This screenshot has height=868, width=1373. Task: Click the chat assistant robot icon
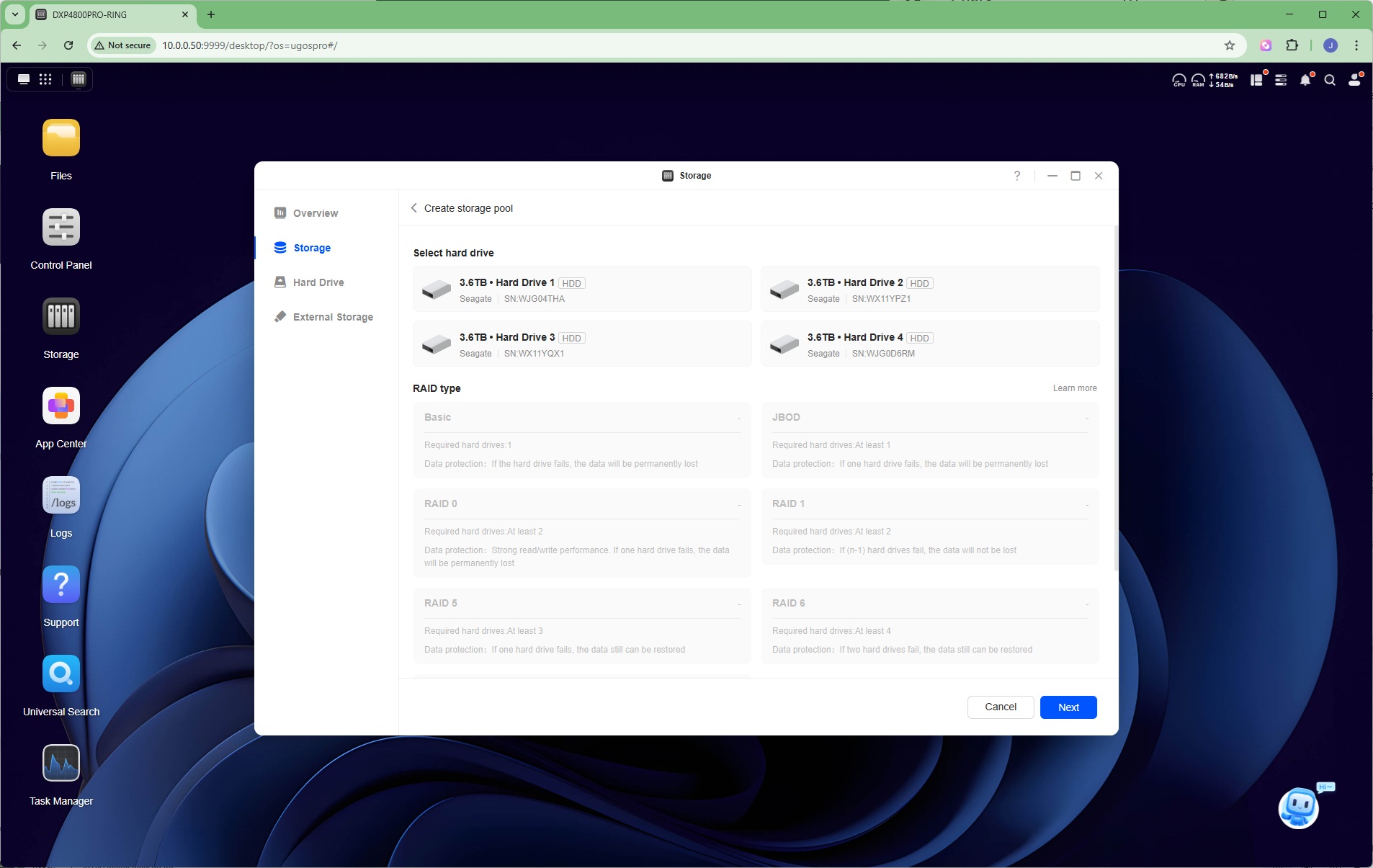(1300, 808)
